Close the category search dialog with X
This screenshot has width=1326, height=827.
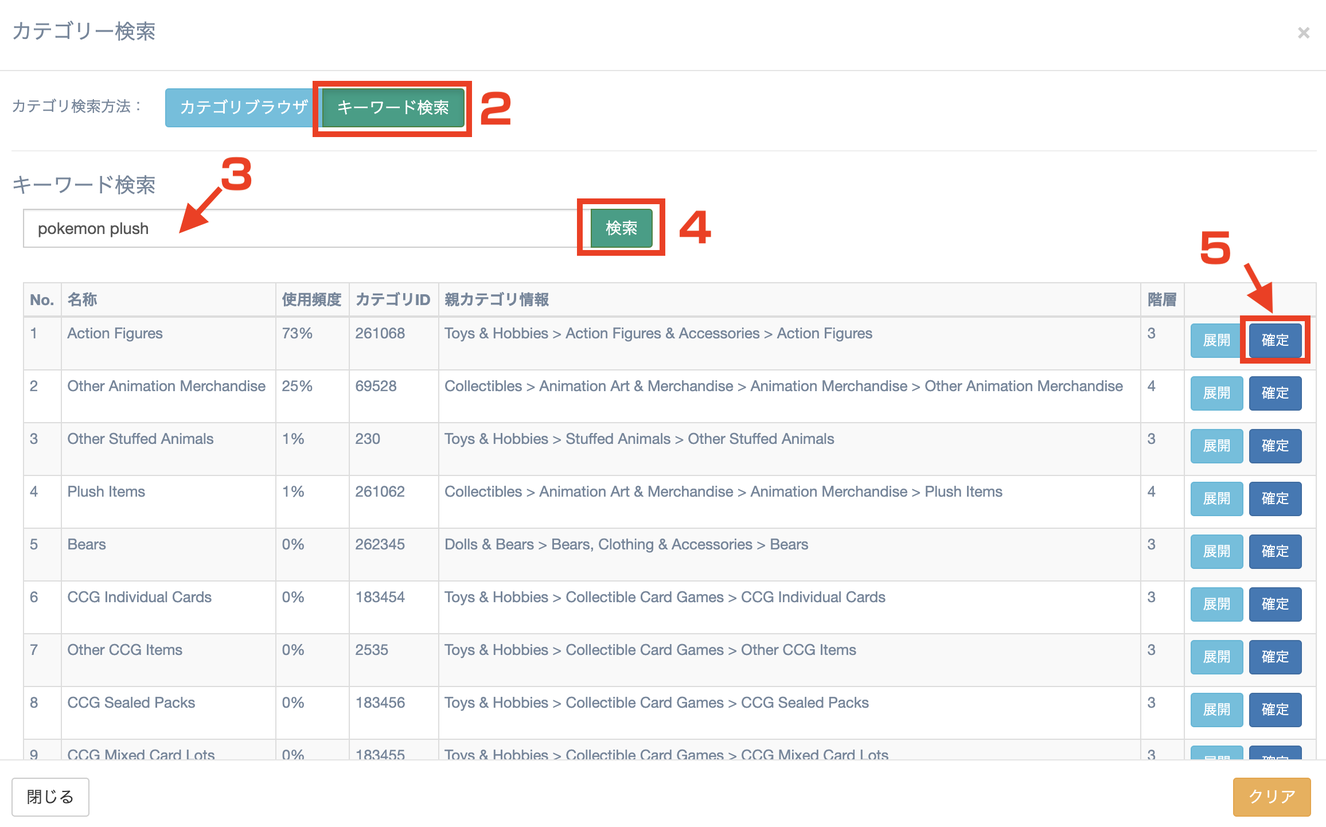(1303, 33)
